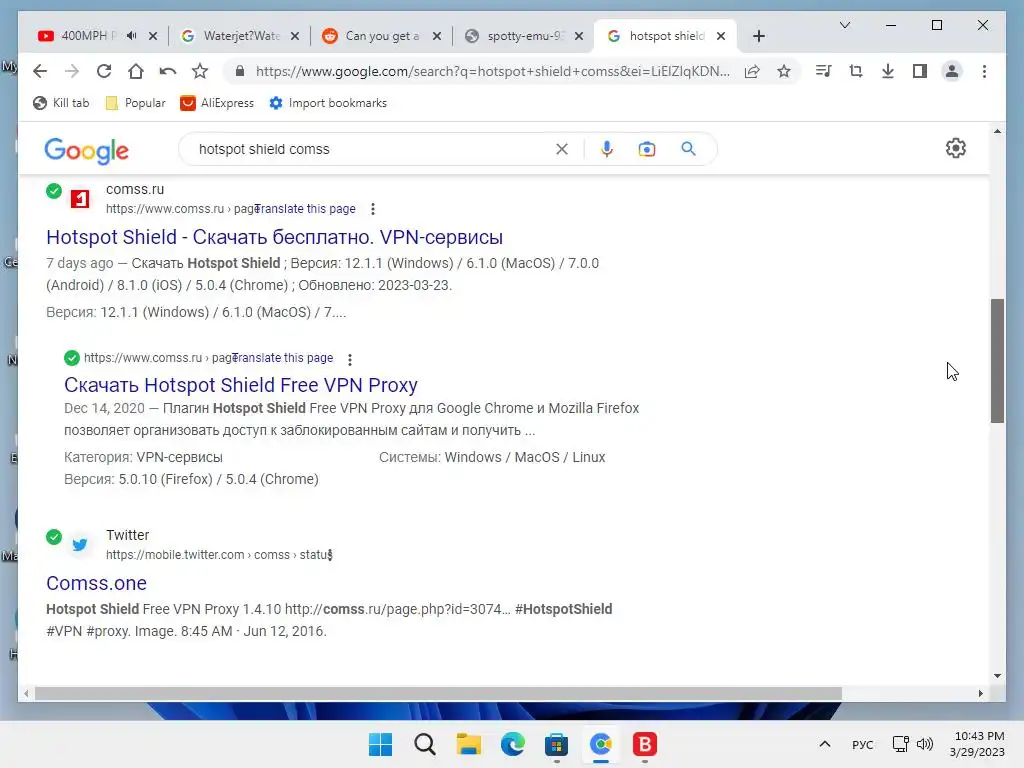Go back to the previous page

pyautogui.click(x=40, y=71)
